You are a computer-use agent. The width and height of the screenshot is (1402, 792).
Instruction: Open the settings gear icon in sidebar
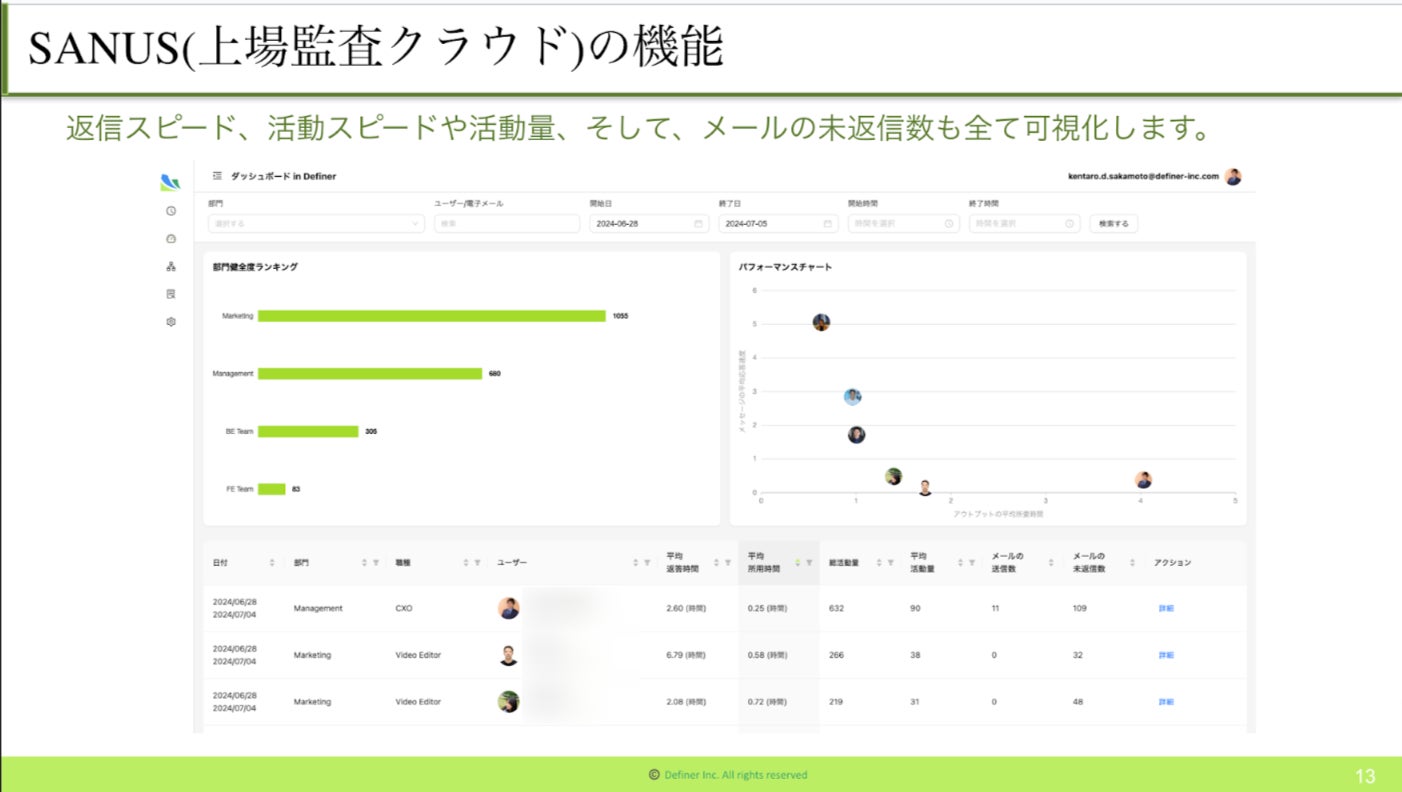tap(171, 322)
